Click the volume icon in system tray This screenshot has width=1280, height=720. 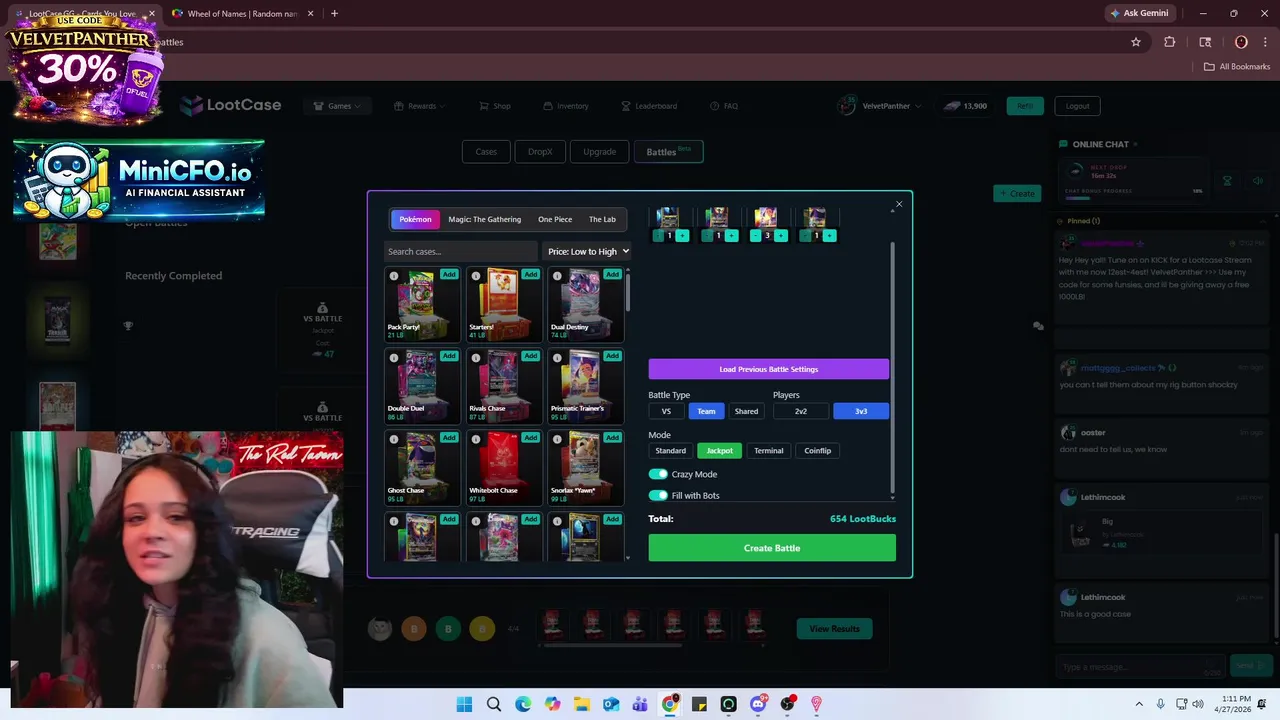coord(1198,704)
